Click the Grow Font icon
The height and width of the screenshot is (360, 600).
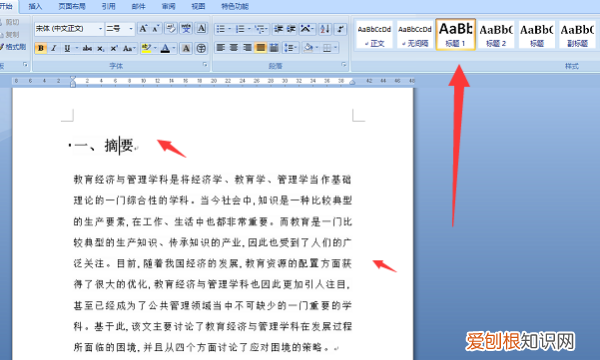[x=143, y=29]
